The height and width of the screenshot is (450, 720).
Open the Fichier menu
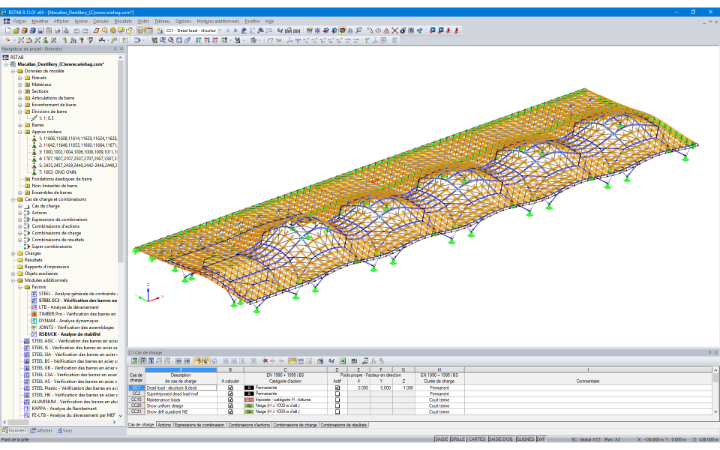point(20,21)
